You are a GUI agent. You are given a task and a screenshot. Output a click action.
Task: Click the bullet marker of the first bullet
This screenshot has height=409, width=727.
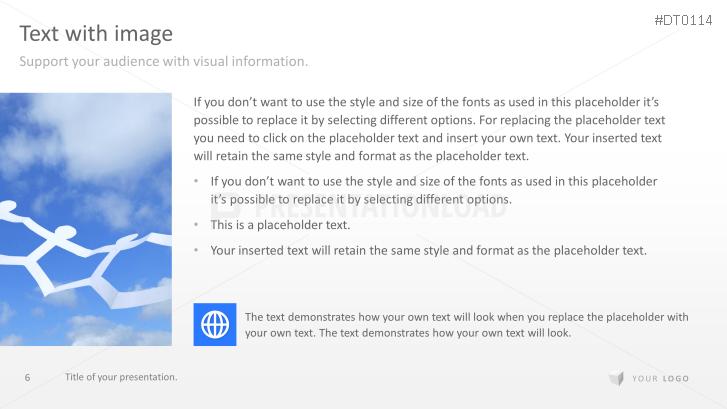coord(197,182)
